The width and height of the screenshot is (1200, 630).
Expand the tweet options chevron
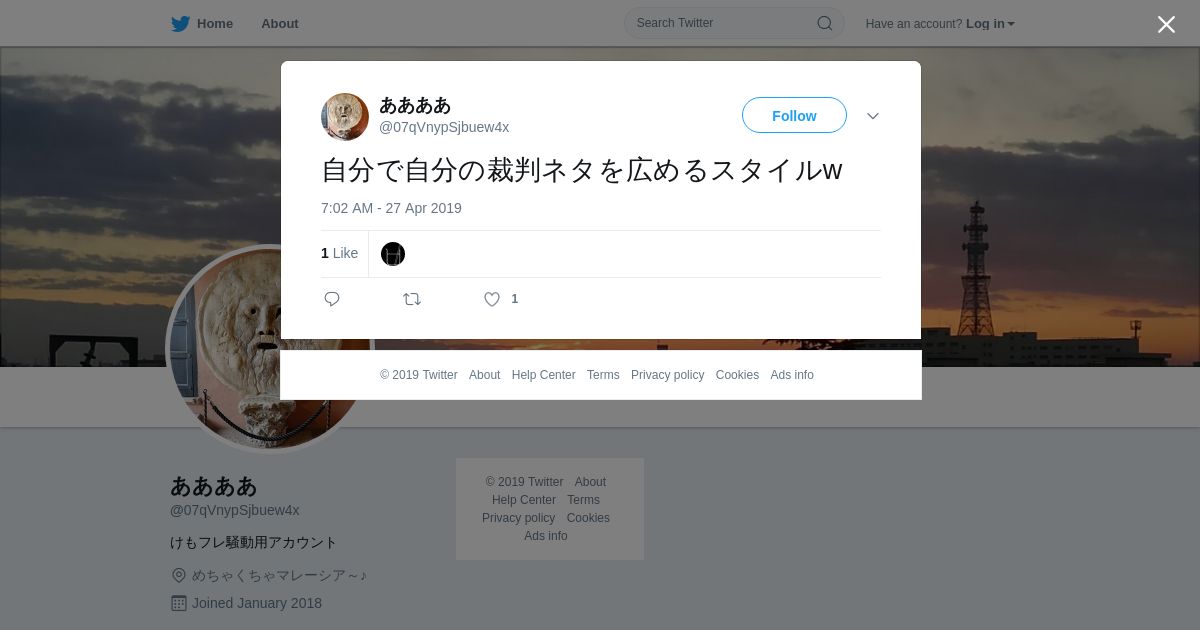point(873,116)
